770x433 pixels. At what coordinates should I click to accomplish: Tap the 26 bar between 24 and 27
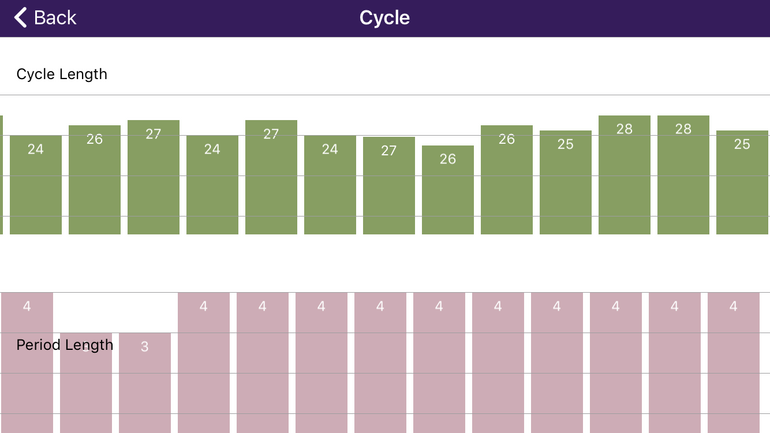pyautogui.click(x=95, y=179)
